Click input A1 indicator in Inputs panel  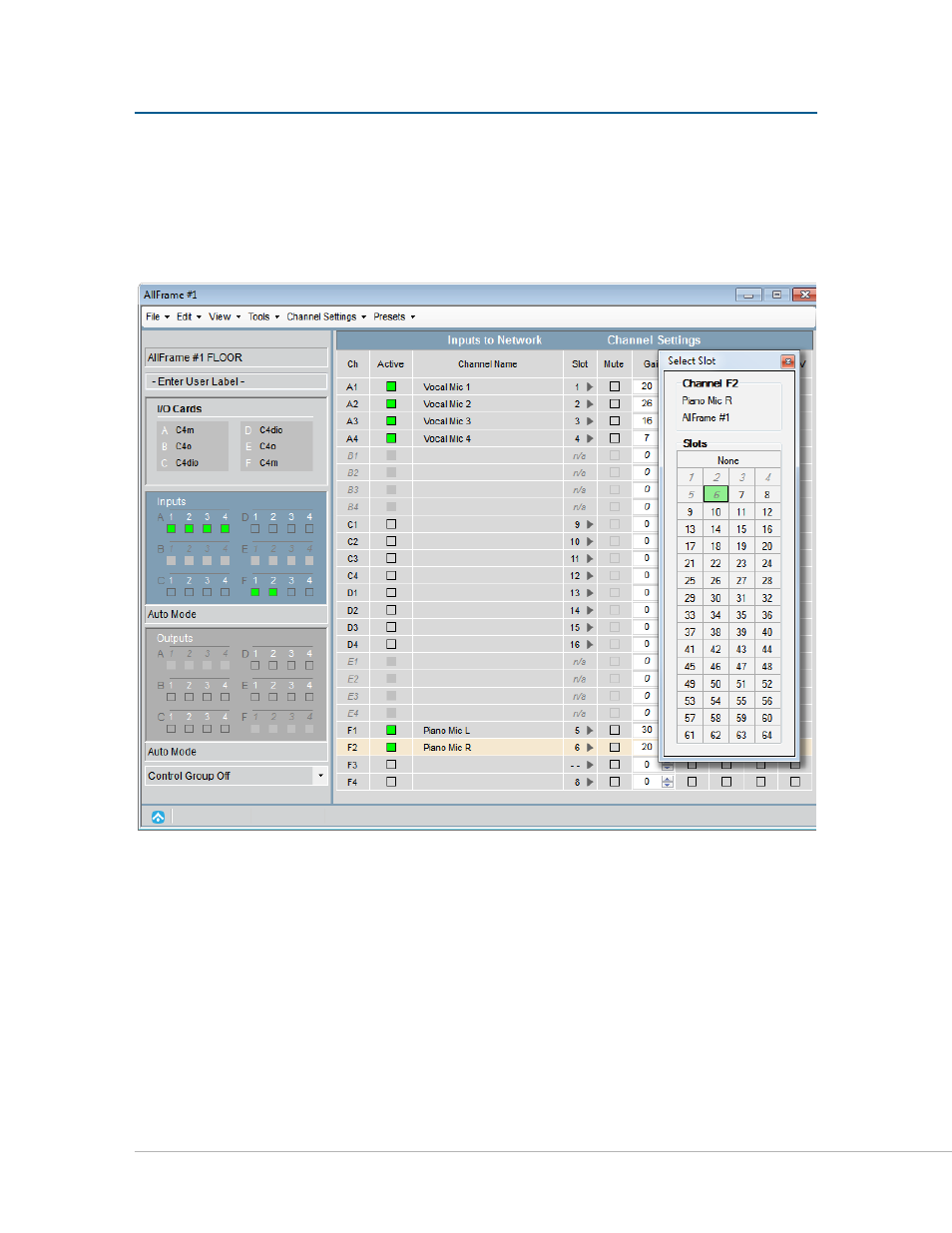click(171, 529)
